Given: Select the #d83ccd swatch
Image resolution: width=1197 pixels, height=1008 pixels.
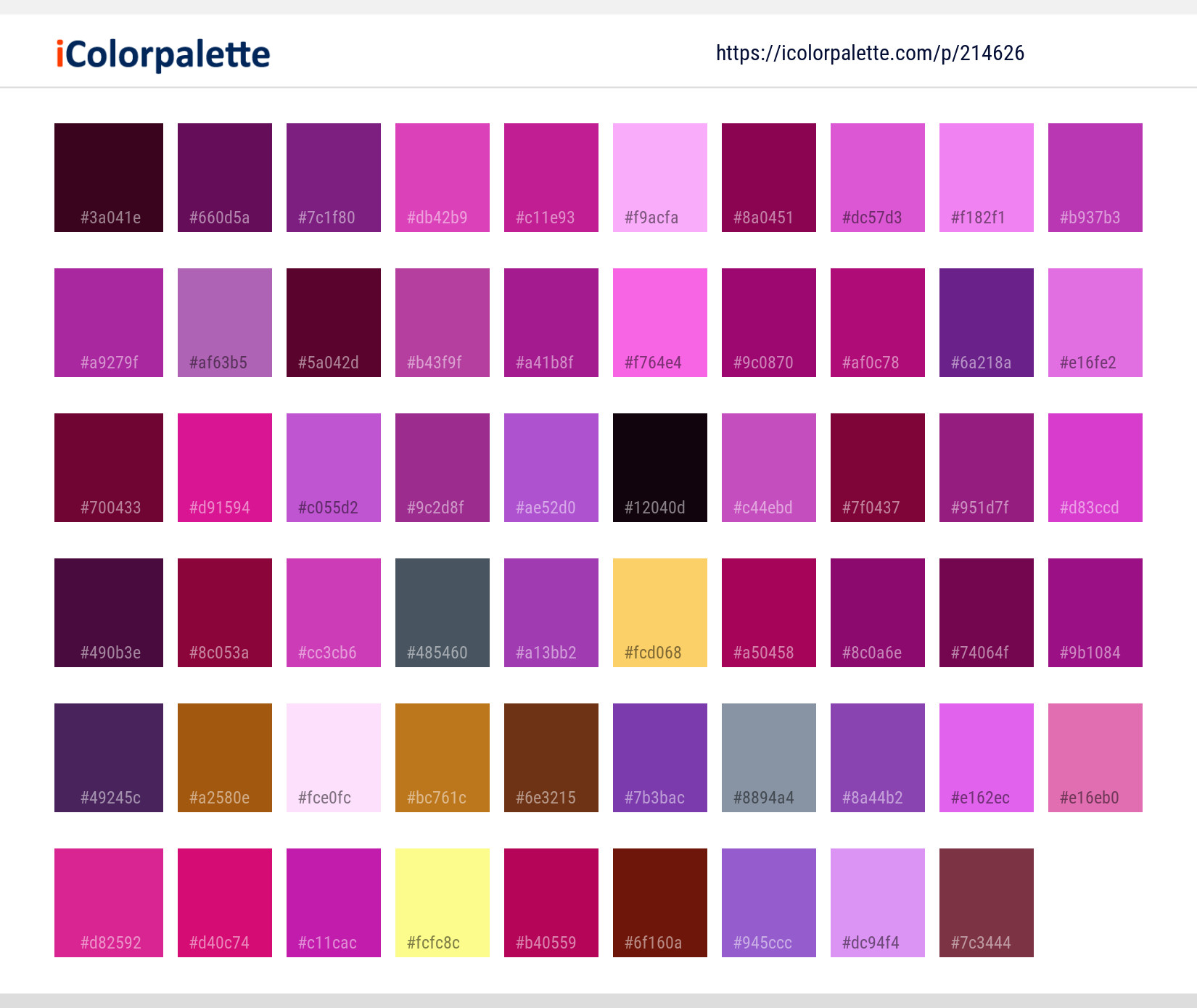Looking at the screenshot, I should (x=1095, y=468).
